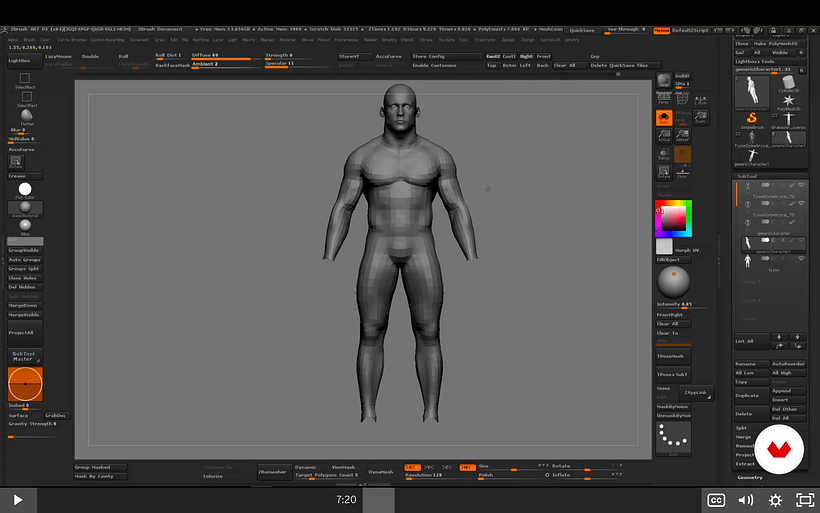Toggle Dynamic option near ZRemesher
The height and width of the screenshot is (513, 820).
(305, 467)
